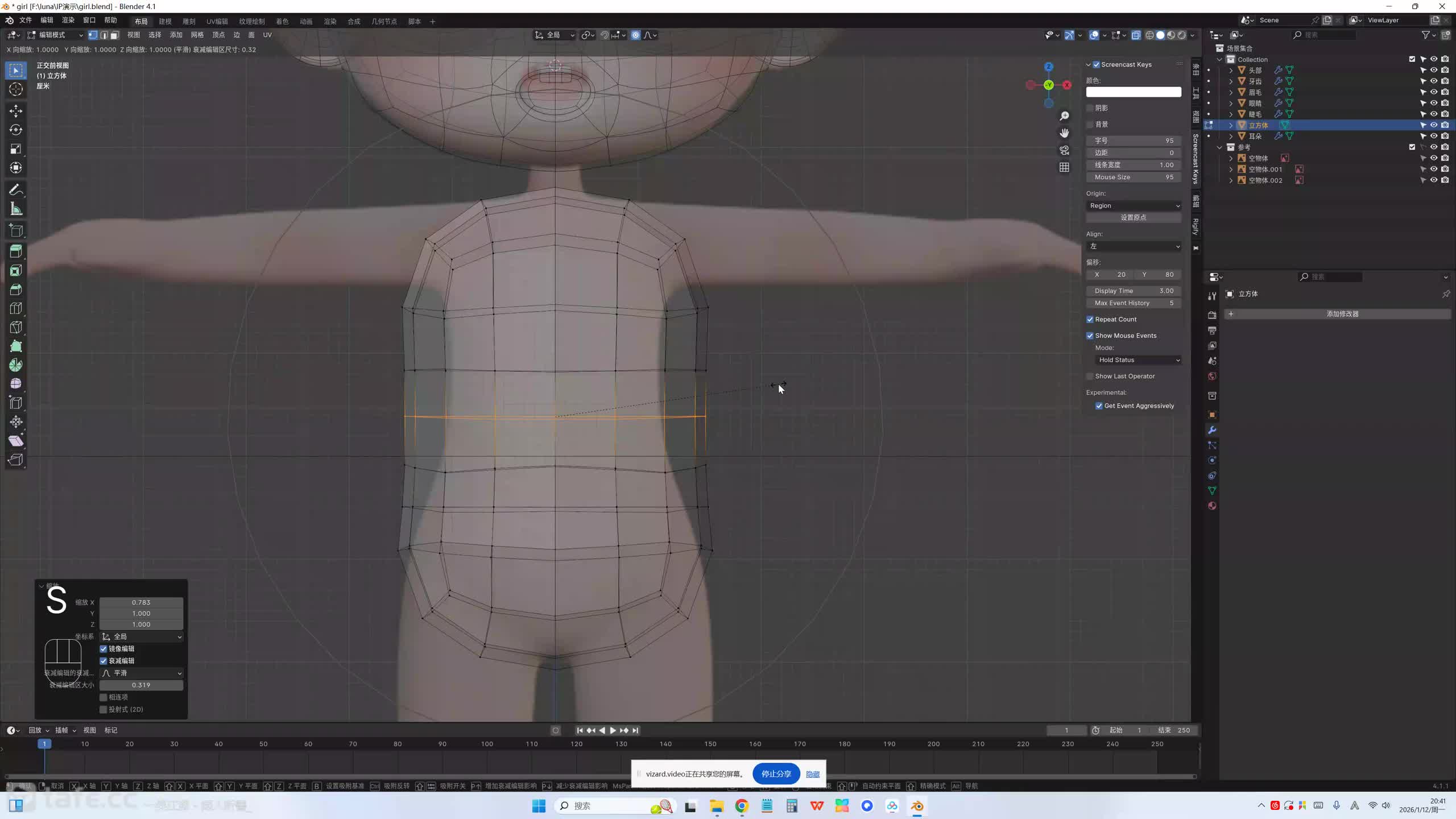1456x819 pixels.
Task: Choose the Loop Cut tool
Action: point(16,308)
